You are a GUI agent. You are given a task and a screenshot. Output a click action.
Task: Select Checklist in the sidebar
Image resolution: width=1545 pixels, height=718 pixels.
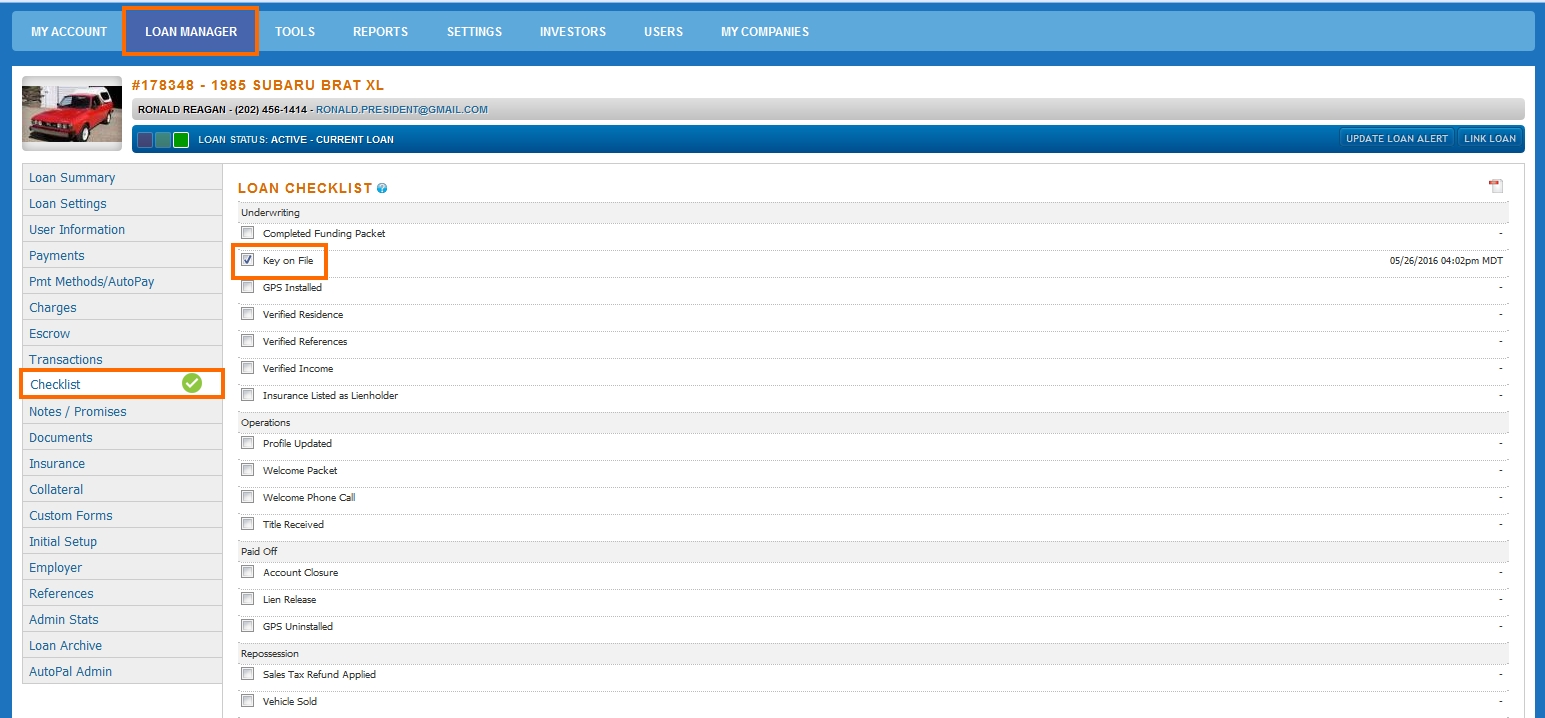point(122,384)
